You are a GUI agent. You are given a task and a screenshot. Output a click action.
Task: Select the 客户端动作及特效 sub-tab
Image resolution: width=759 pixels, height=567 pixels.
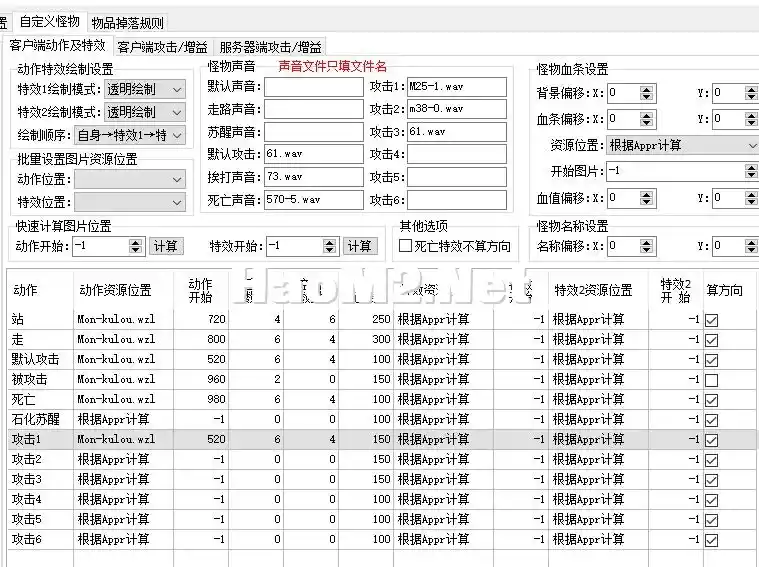[57, 46]
